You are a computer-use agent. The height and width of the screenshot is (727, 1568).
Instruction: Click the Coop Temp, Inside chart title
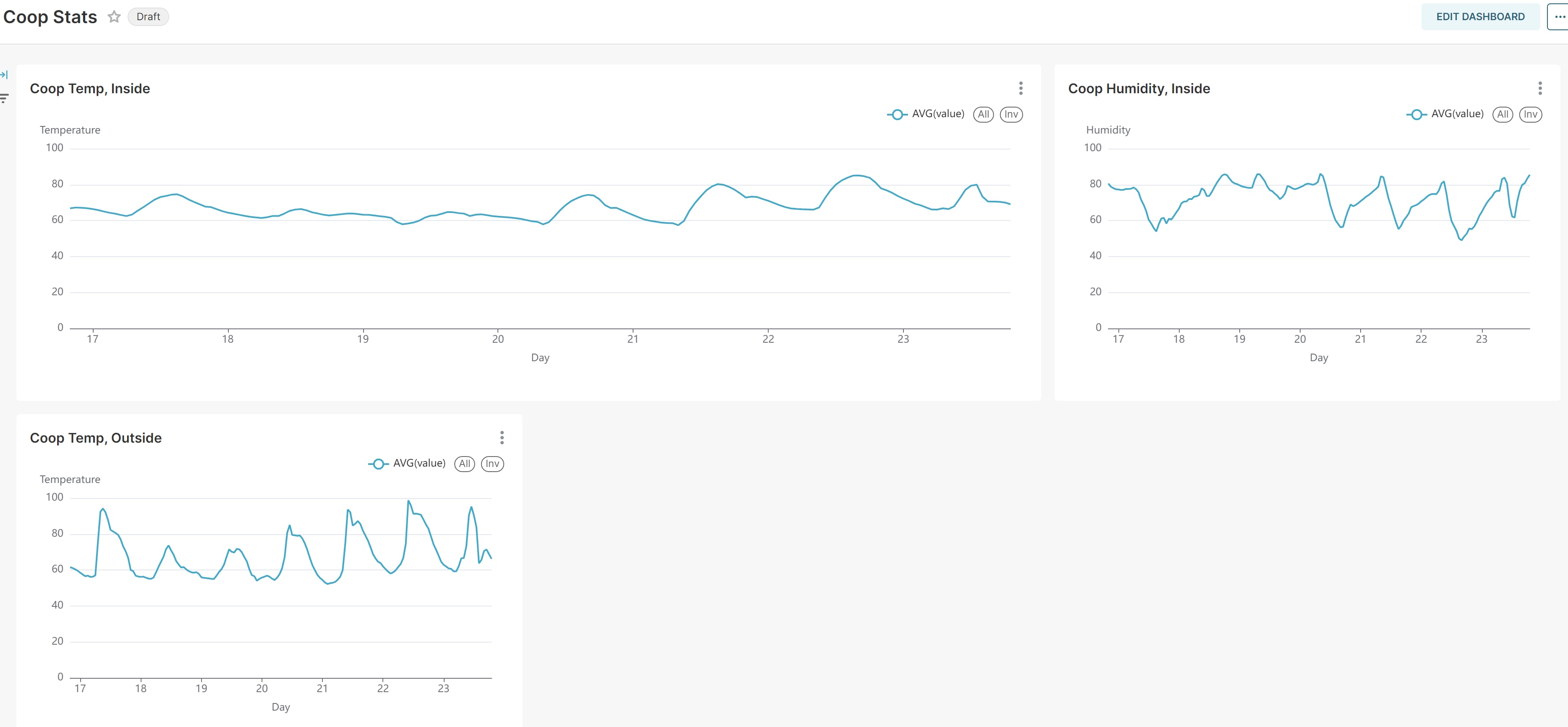[x=90, y=89]
